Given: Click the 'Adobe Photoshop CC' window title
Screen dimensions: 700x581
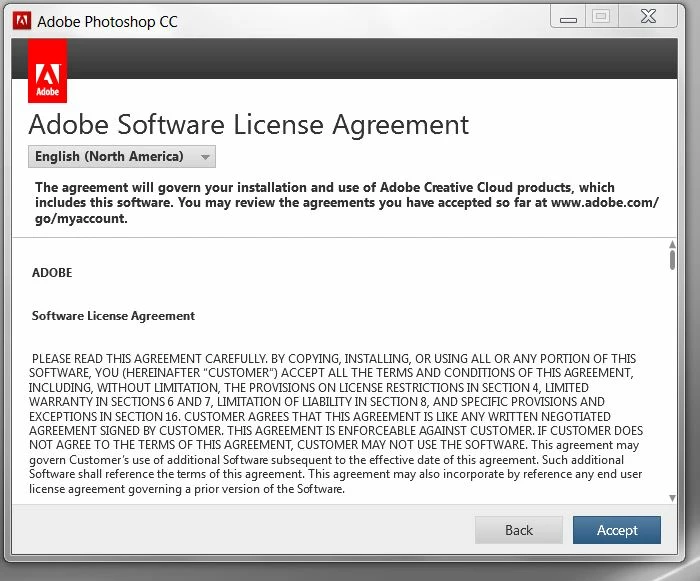Looking at the screenshot, I should [x=107, y=21].
